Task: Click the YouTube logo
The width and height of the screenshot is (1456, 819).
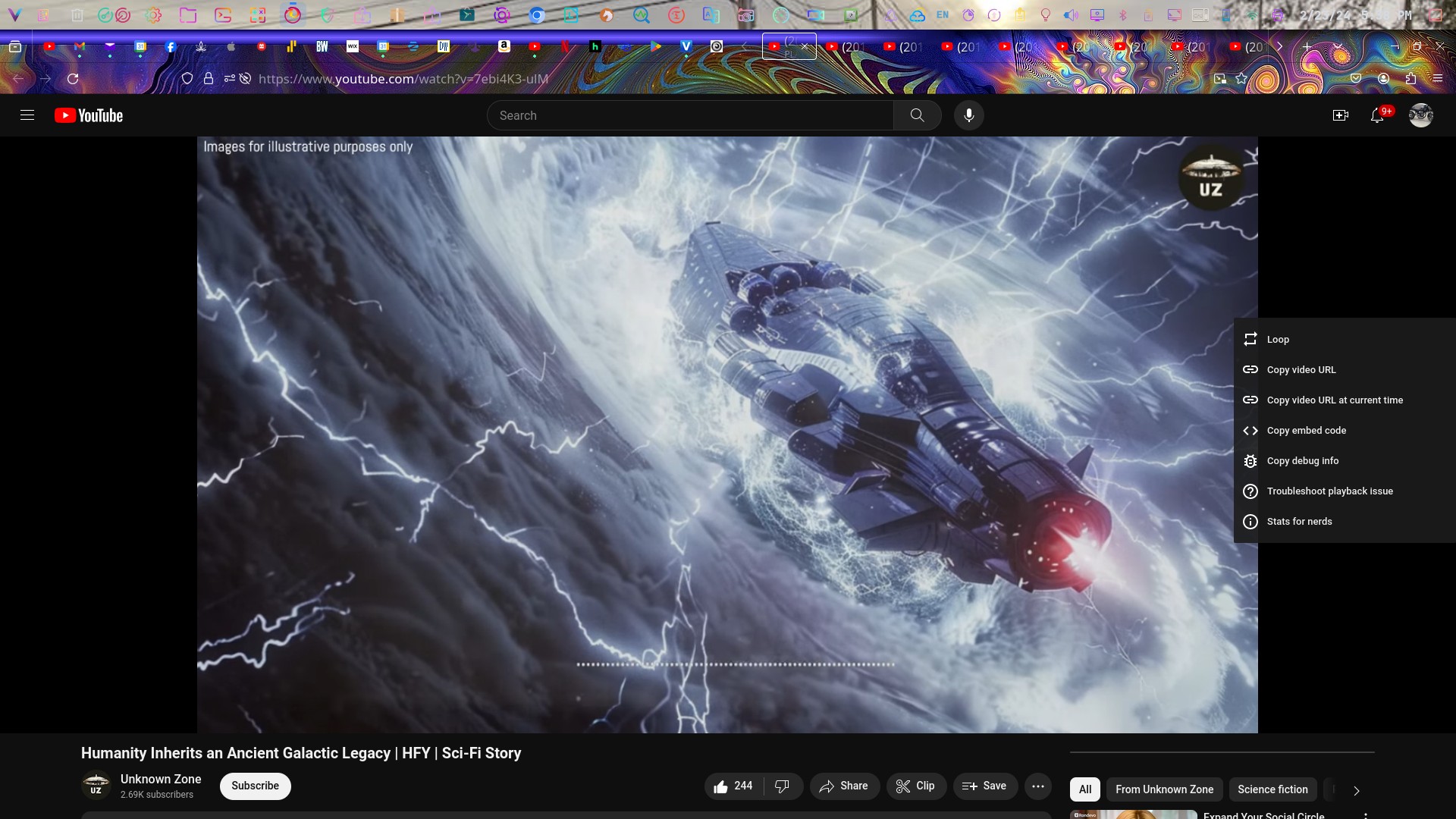Action: point(89,115)
